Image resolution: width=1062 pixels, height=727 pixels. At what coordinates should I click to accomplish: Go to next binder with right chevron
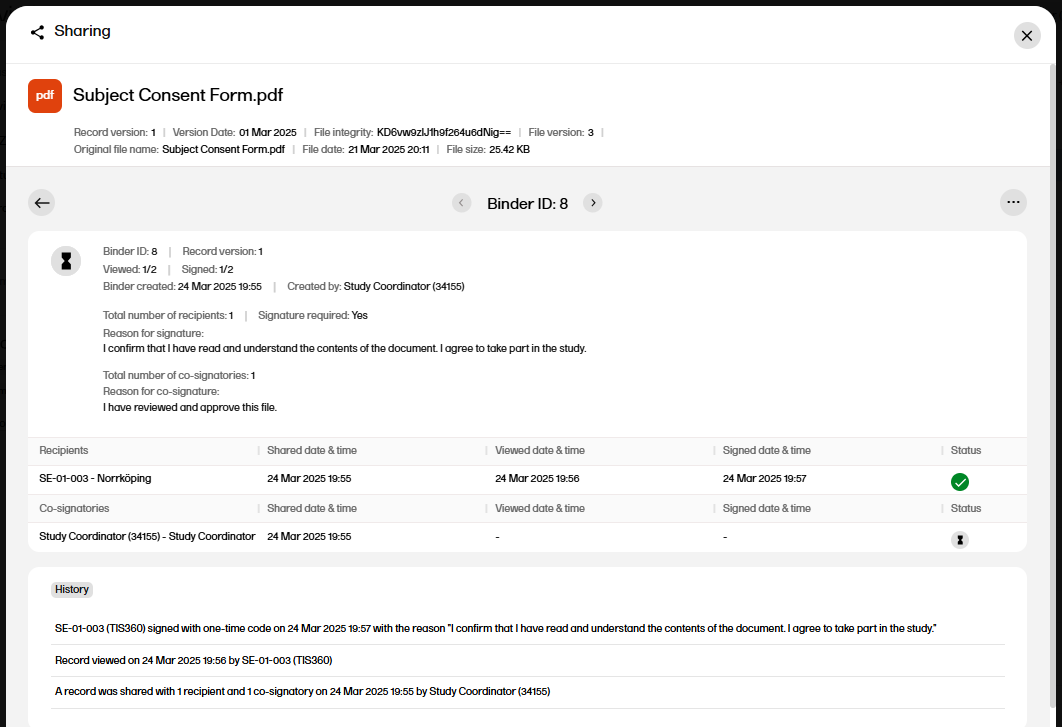593,203
